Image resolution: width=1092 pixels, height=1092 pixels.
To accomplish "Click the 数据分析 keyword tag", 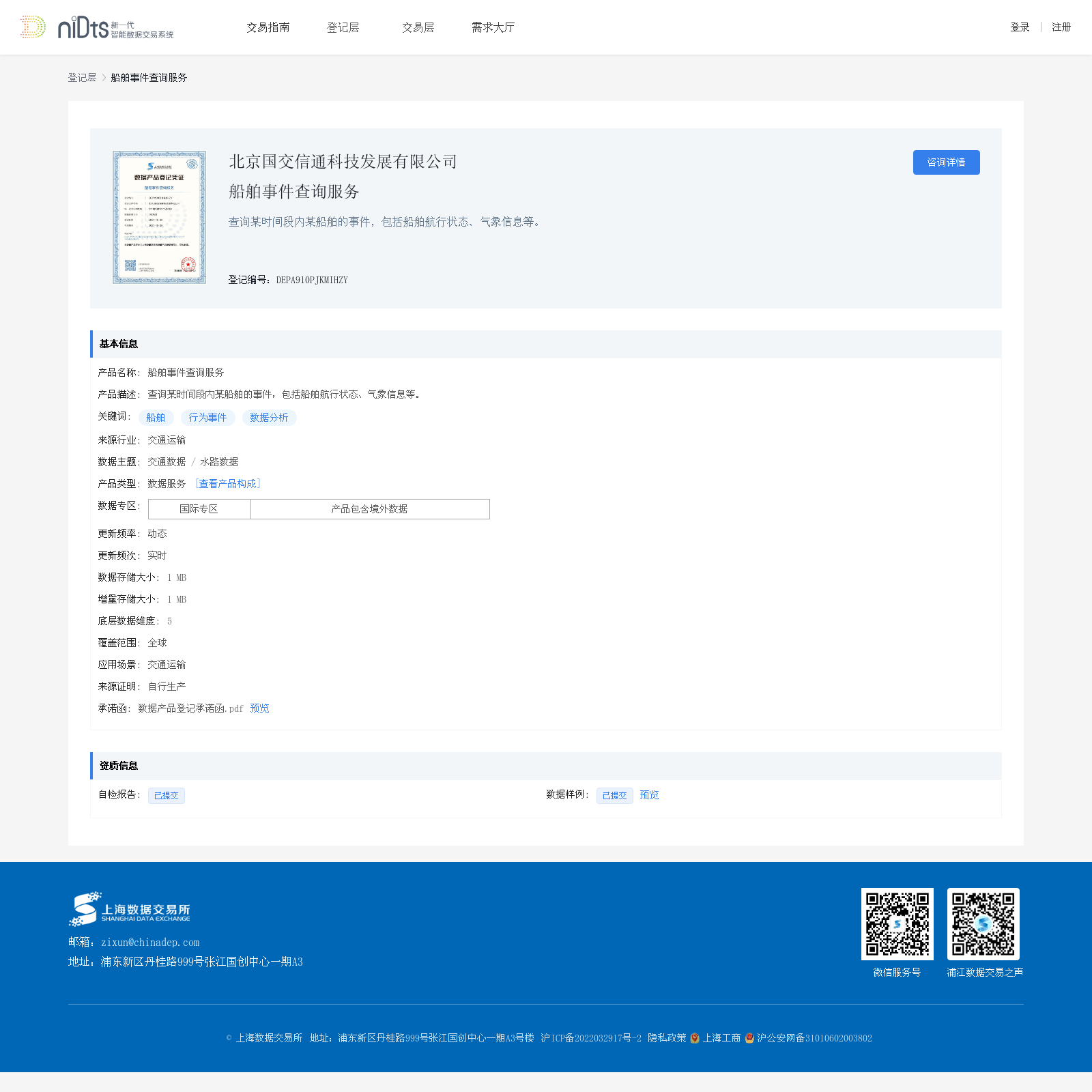I will coord(269,418).
